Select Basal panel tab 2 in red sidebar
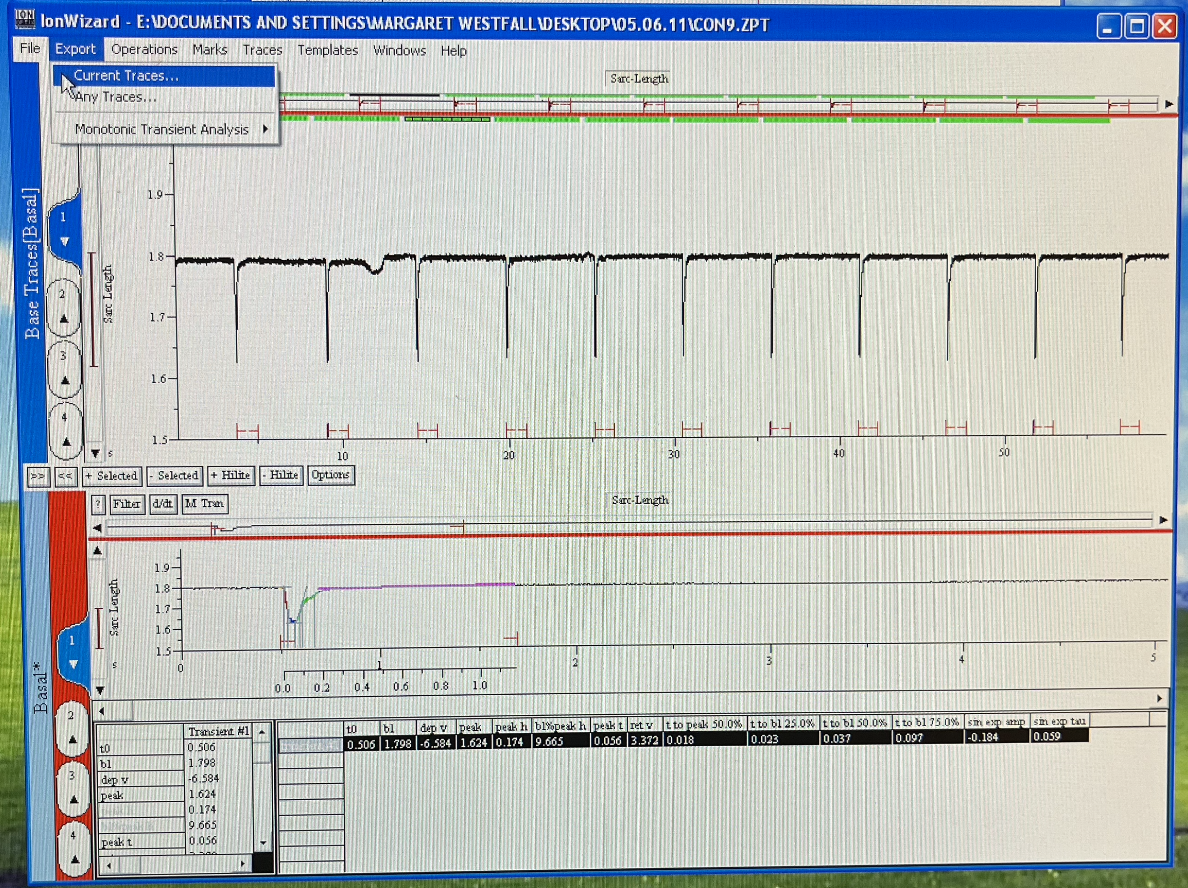 pos(70,726)
